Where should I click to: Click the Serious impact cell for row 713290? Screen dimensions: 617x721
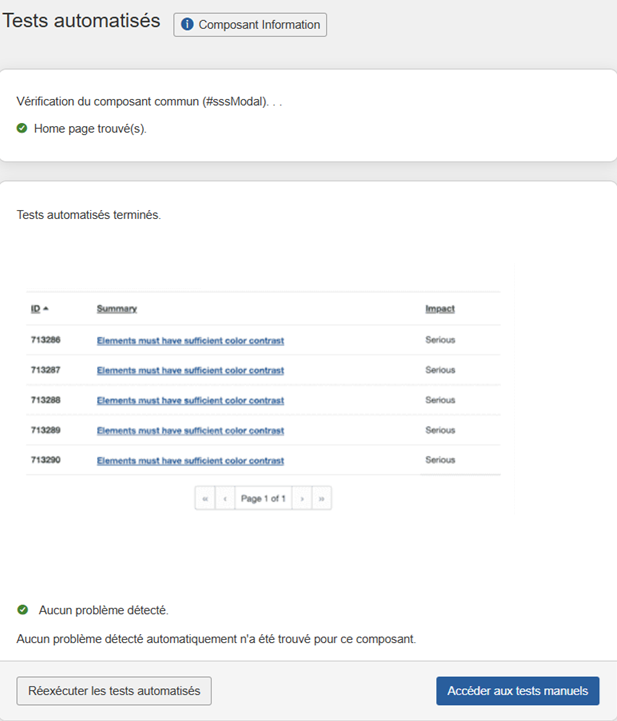pos(440,461)
